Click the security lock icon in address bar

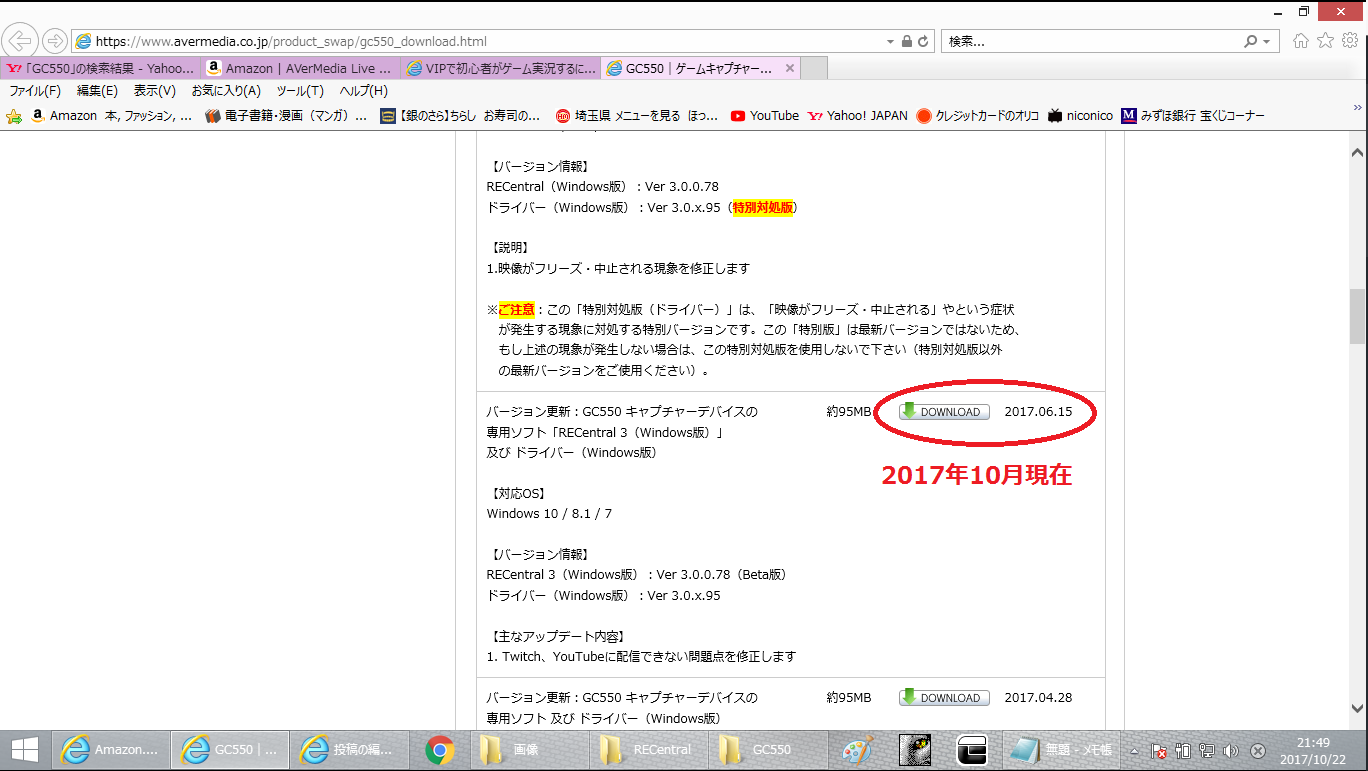907,42
